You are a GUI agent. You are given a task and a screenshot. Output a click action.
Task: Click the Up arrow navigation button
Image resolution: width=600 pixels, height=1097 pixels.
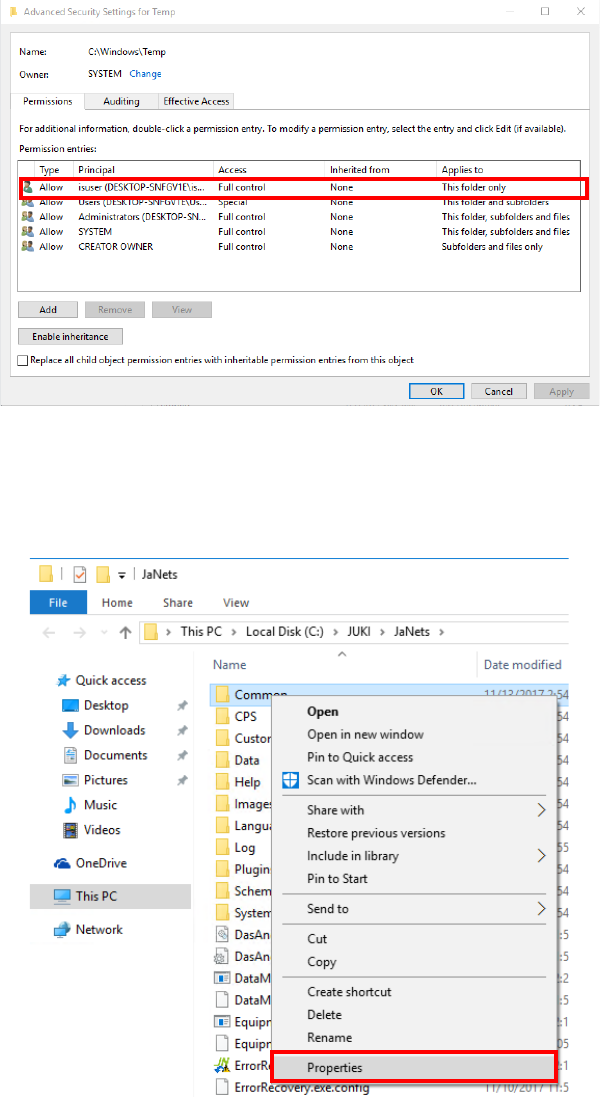click(x=125, y=632)
